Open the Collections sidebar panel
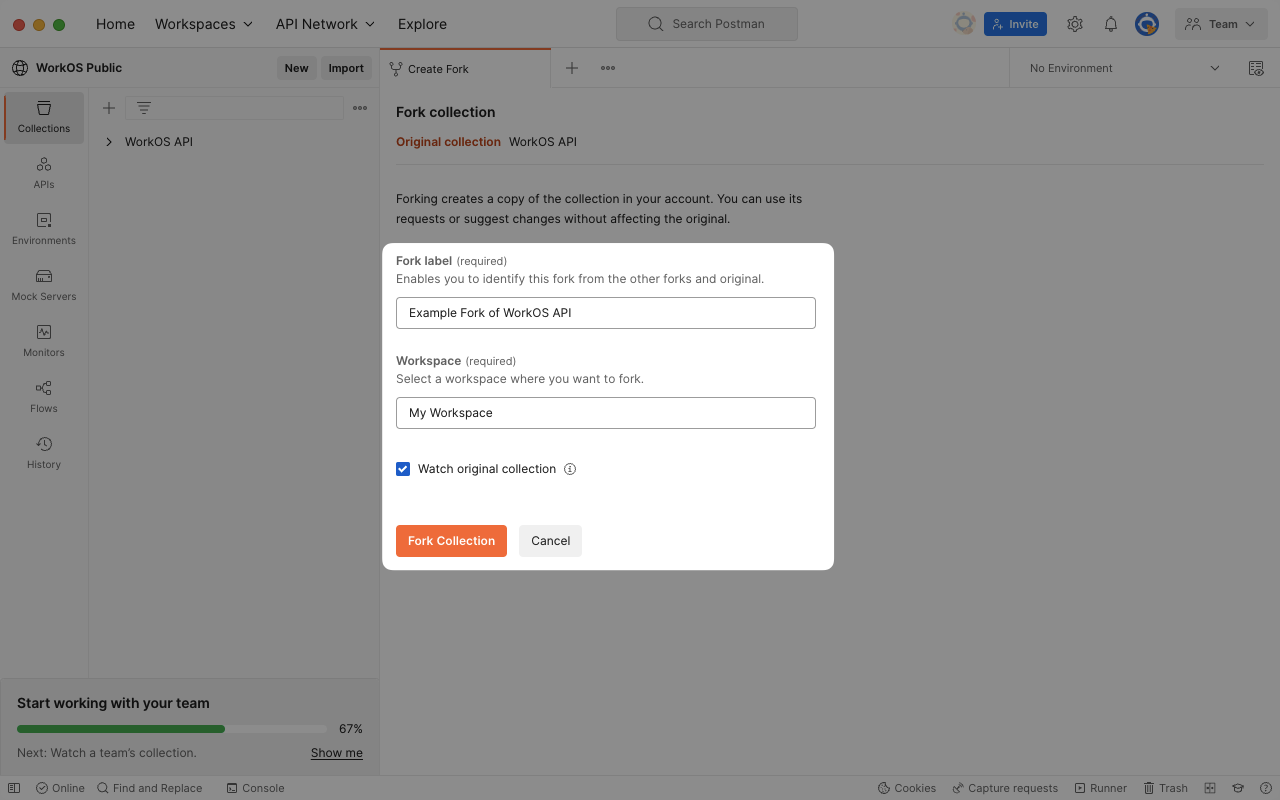The image size is (1280, 800). coord(44,117)
